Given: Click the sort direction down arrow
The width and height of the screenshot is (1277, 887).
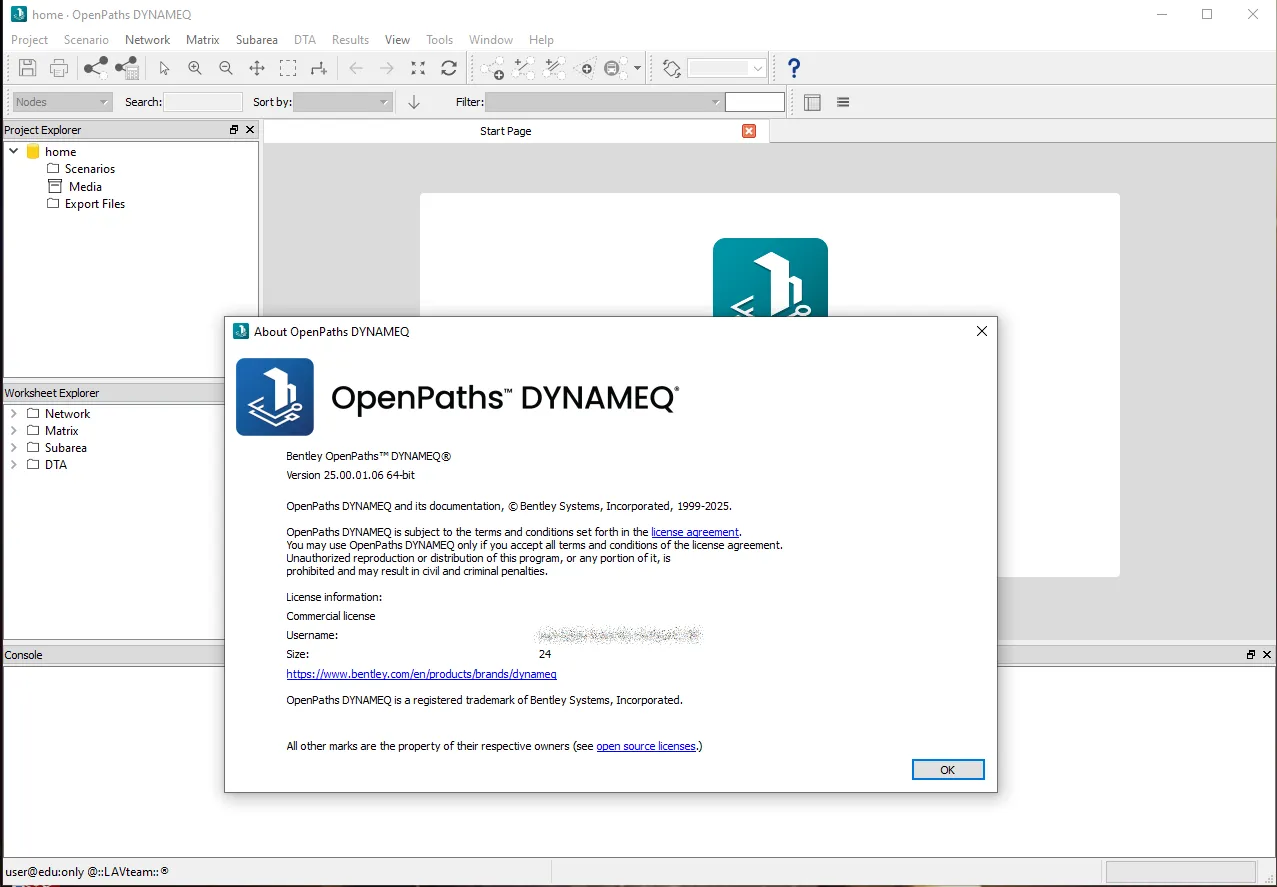Looking at the screenshot, I should (x=414, y=102).
